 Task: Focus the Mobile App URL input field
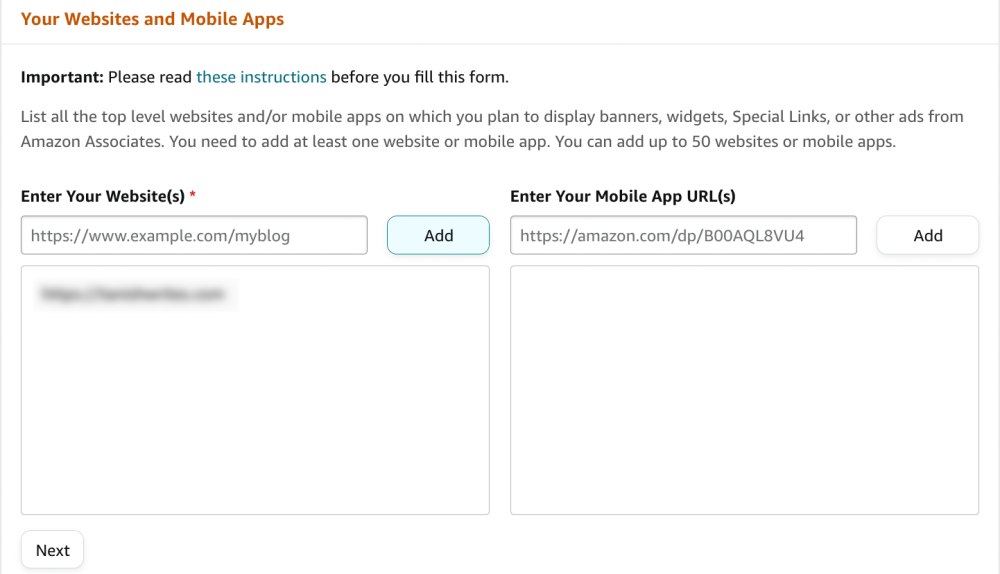(683, 235)
